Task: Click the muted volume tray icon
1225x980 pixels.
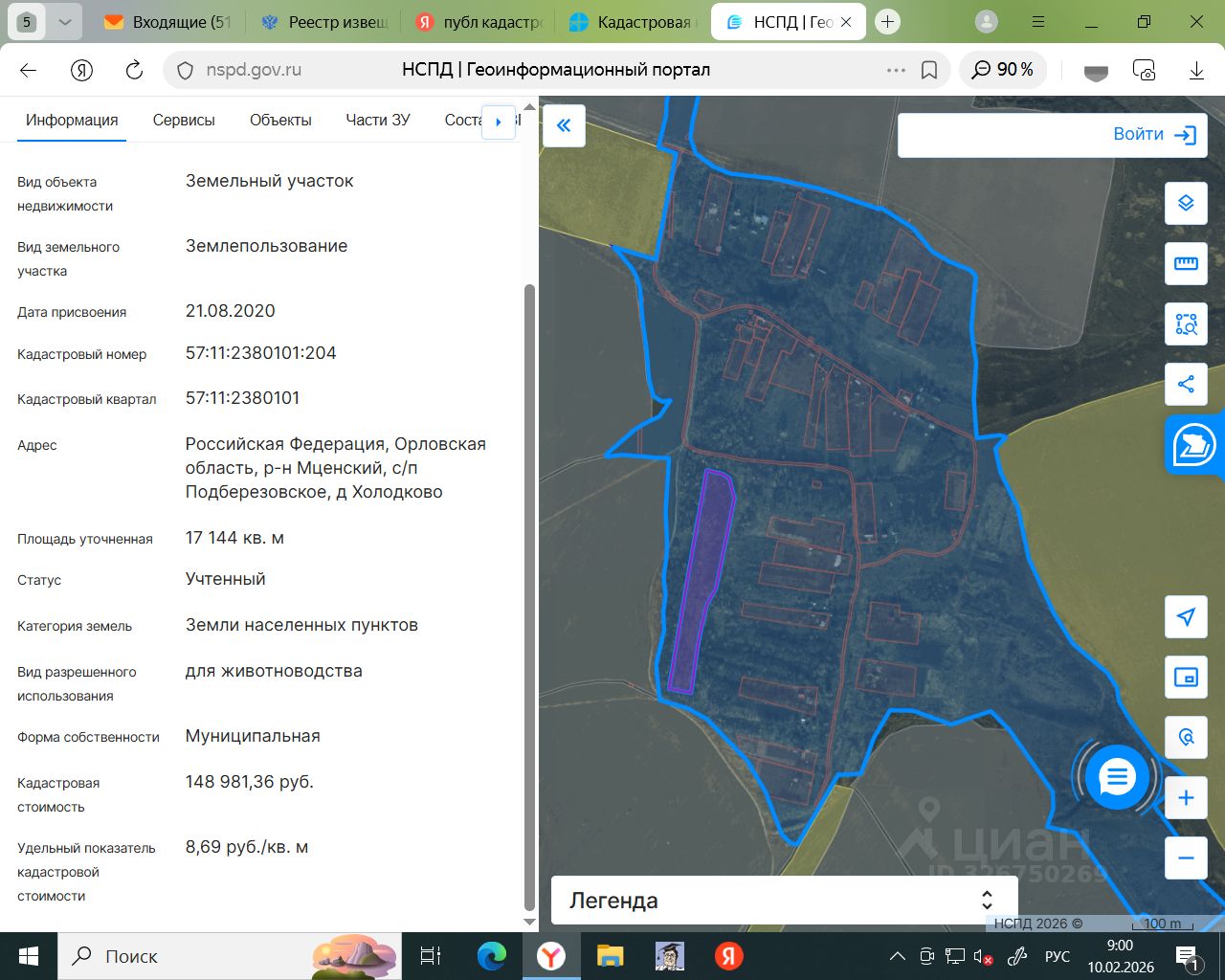Action: click(983, 956)
